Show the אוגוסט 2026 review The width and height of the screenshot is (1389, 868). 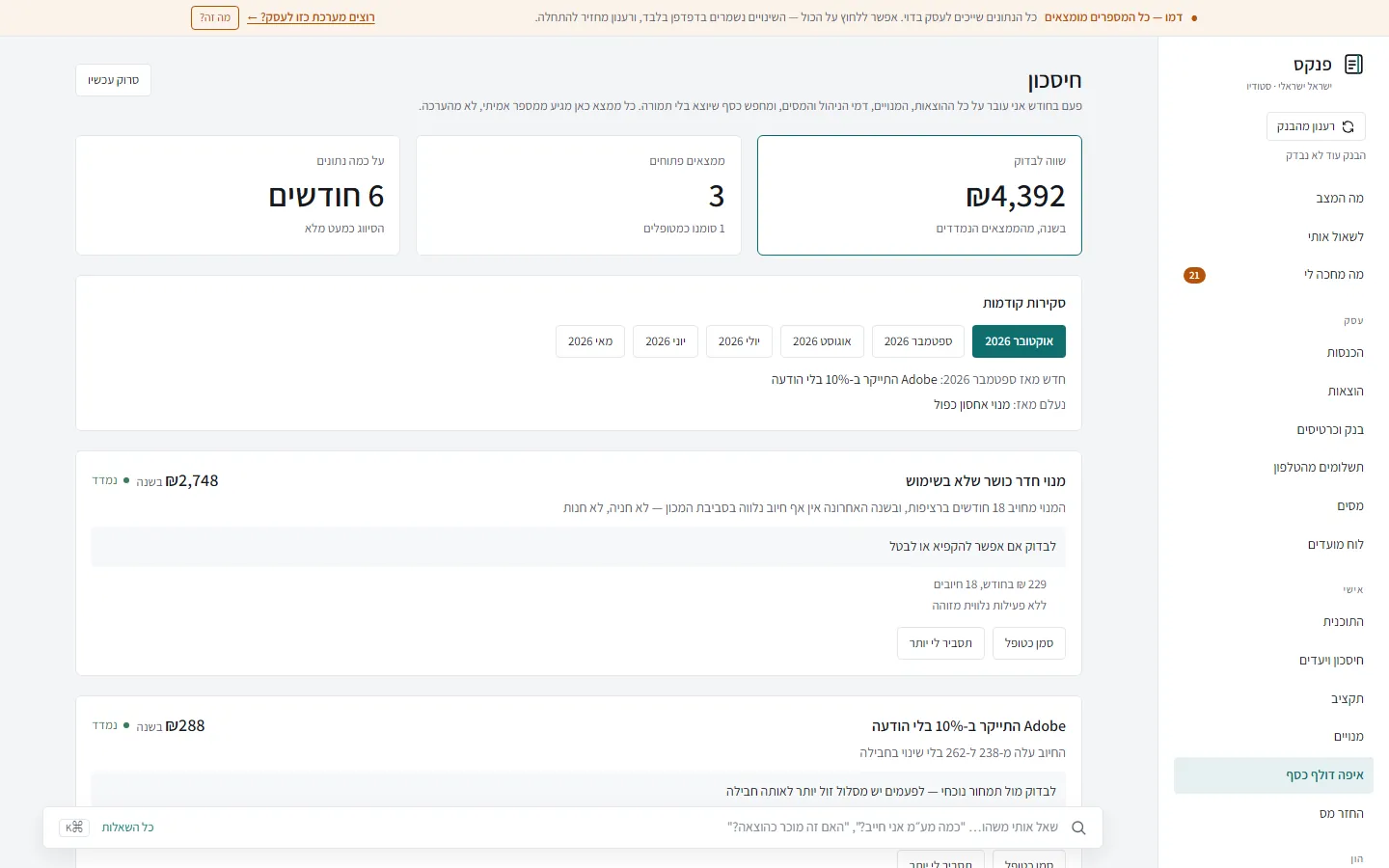pos(822,341)
